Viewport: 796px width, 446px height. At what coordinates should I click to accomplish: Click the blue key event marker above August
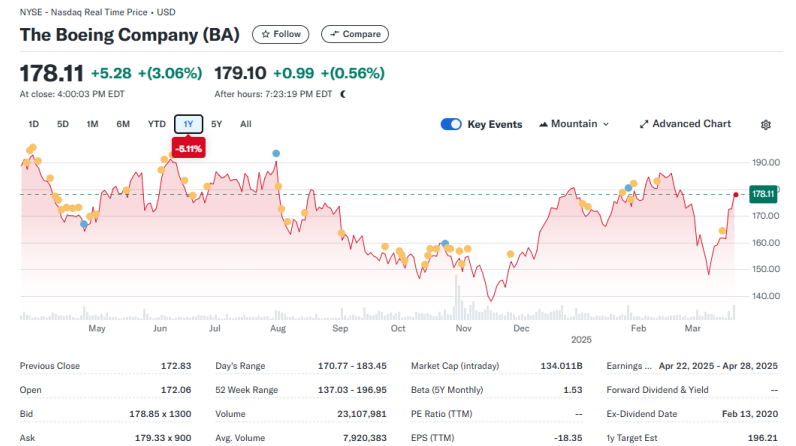click(276, 153)
